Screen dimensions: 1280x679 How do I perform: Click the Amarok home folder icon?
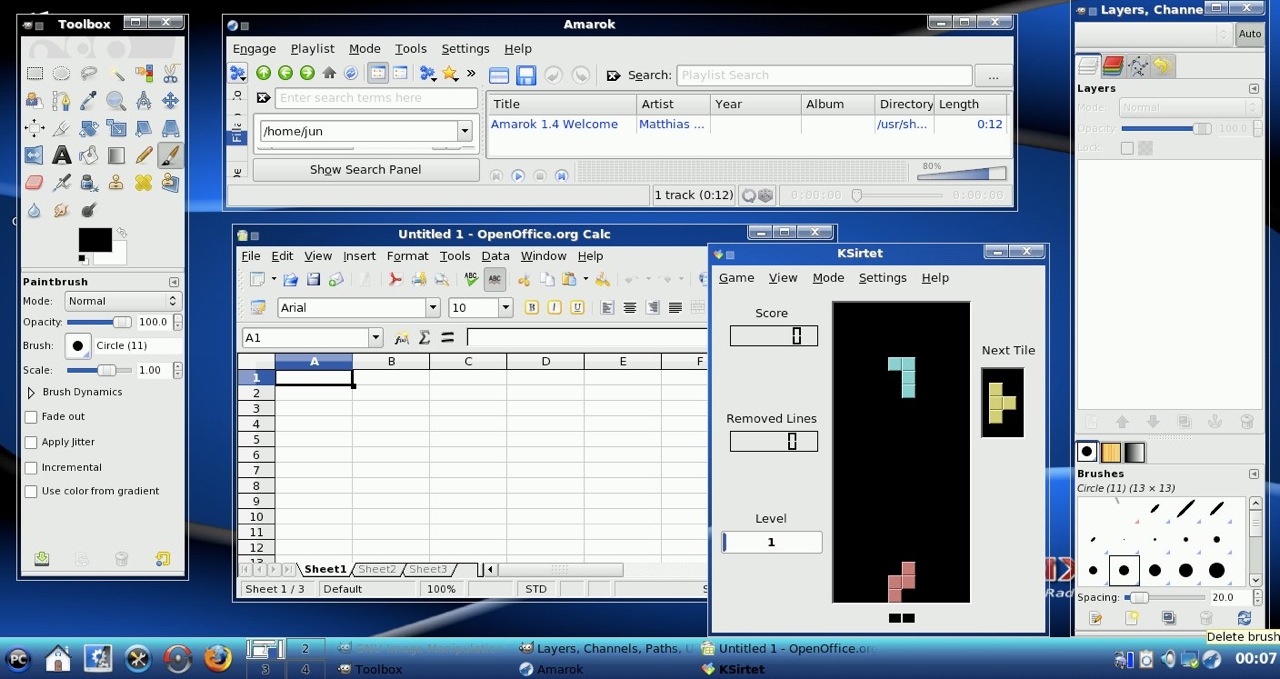click(x=329, y=73)
